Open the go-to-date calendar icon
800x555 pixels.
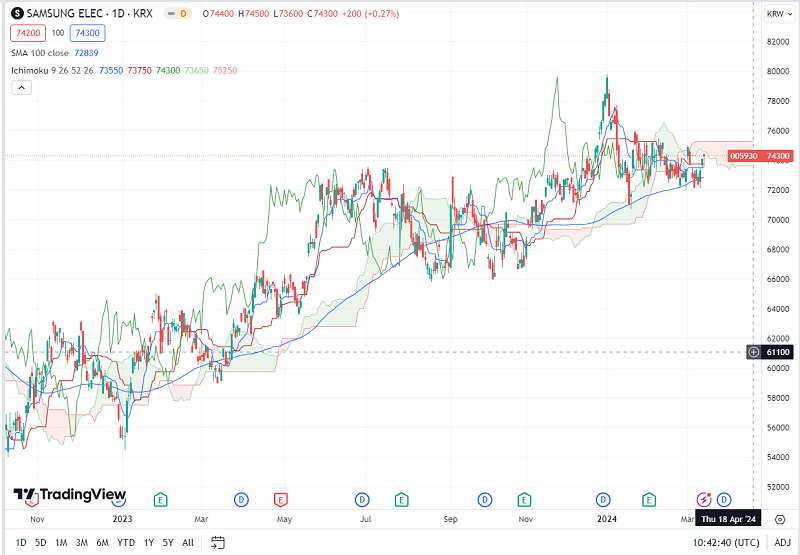tap(218, 542)
